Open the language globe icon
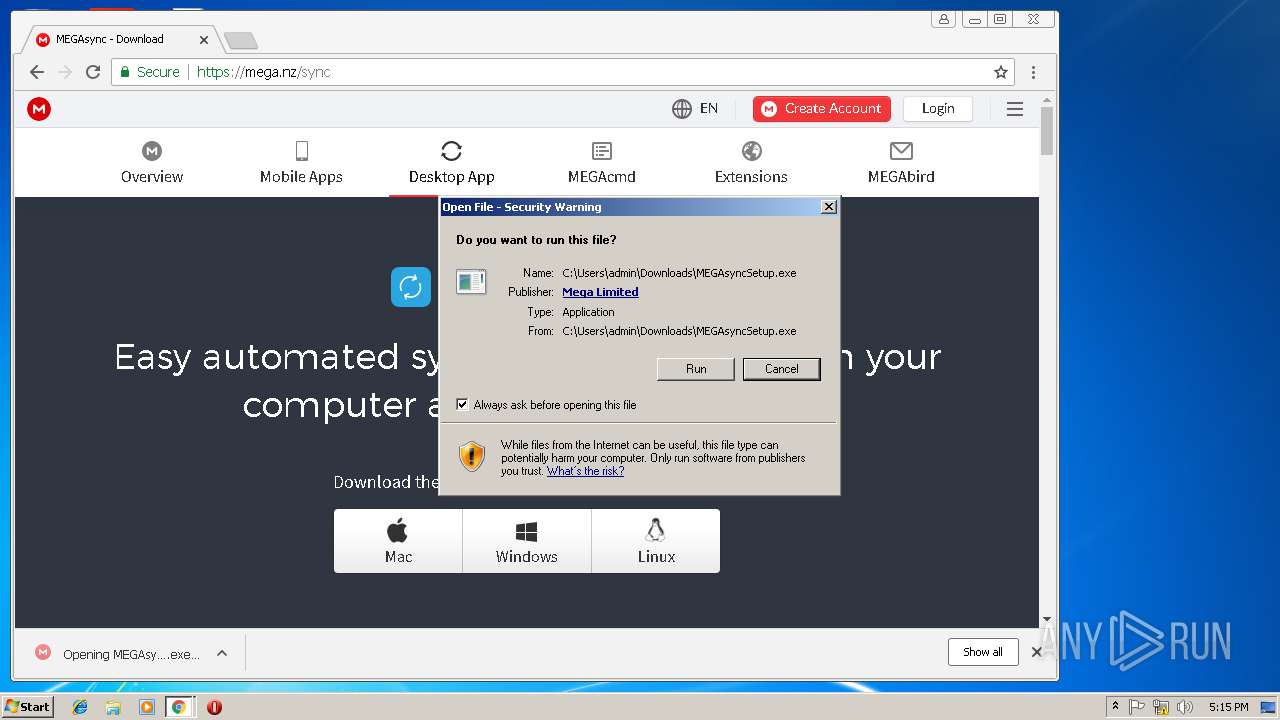Screen dimensions: 1280x720 682,109
